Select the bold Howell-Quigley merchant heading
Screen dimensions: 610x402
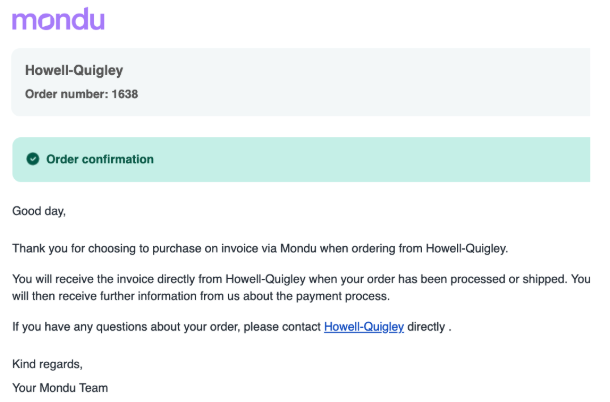point(74,71)
